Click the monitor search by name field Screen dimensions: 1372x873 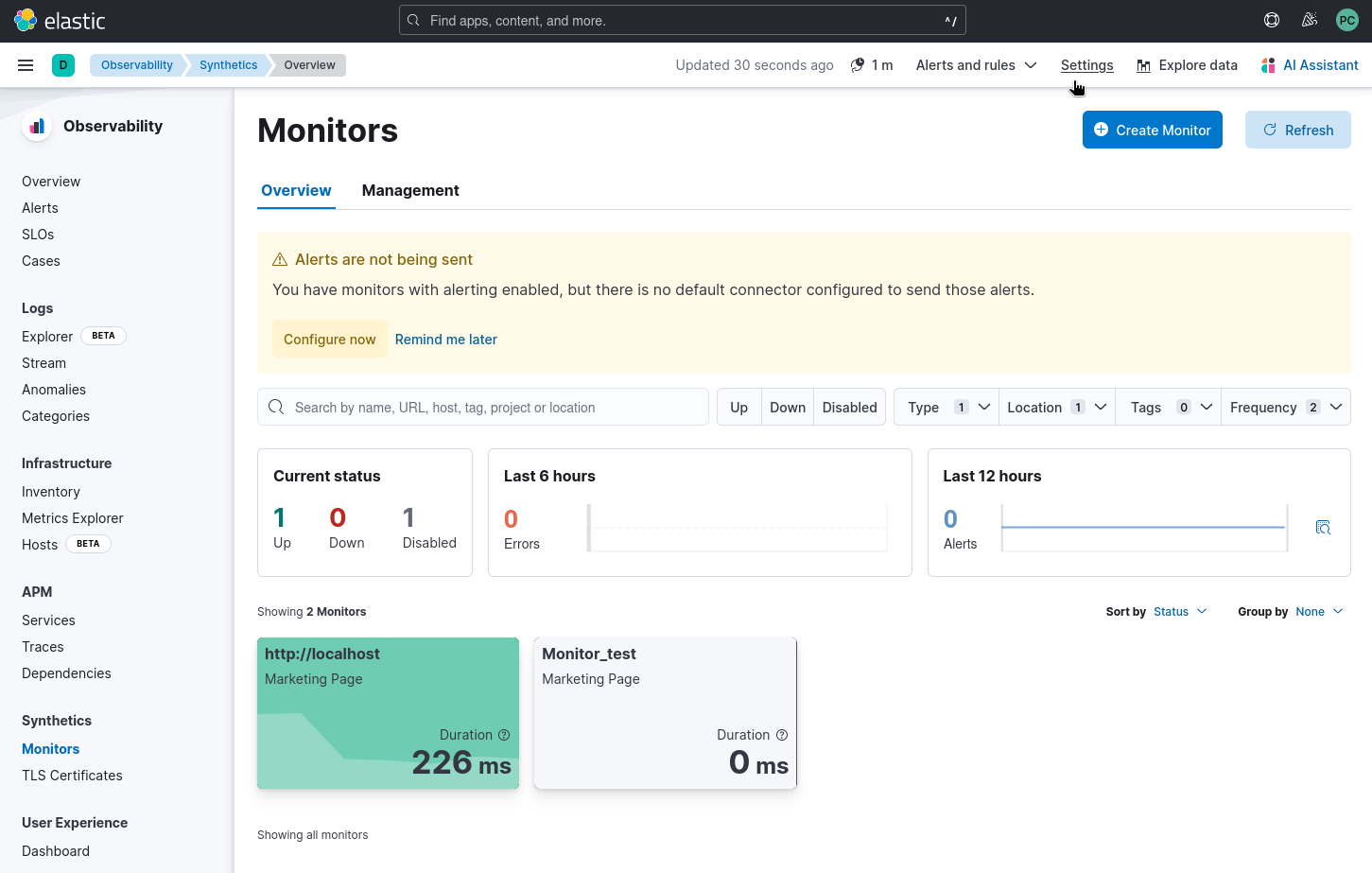[x=483, y=407]
